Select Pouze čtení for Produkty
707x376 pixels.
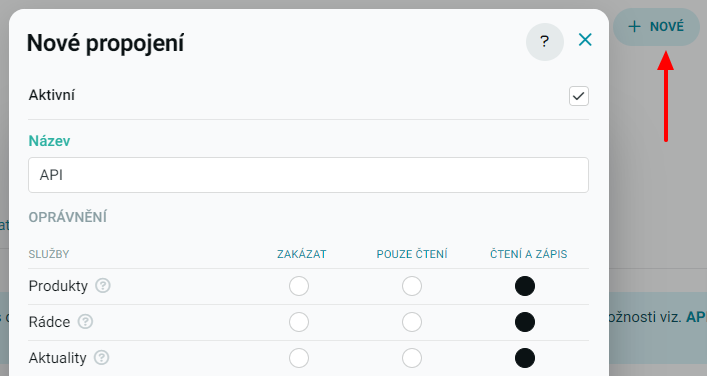[412, 286]
